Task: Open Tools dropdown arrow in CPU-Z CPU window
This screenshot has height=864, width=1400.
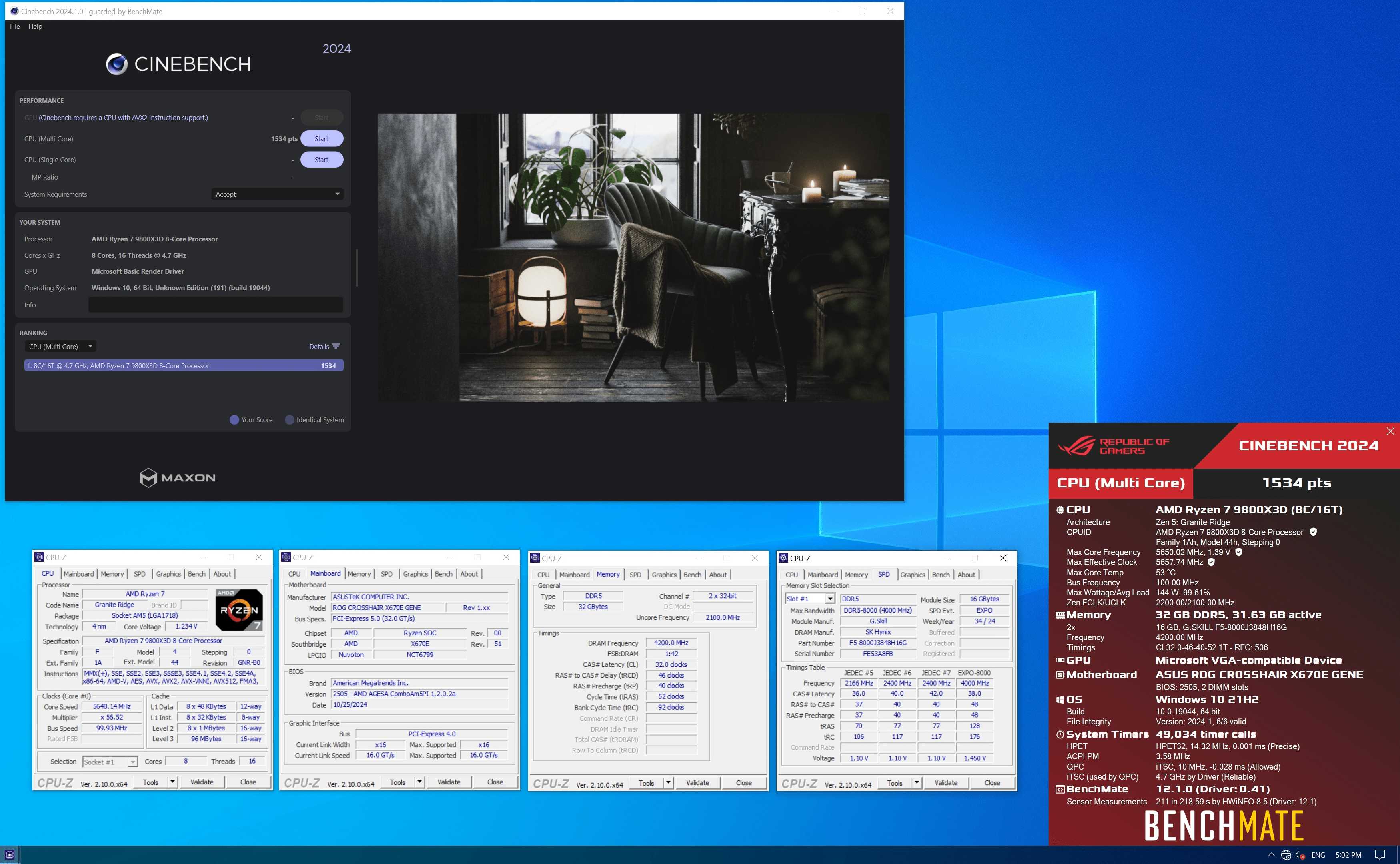Action: coord(172,782)
